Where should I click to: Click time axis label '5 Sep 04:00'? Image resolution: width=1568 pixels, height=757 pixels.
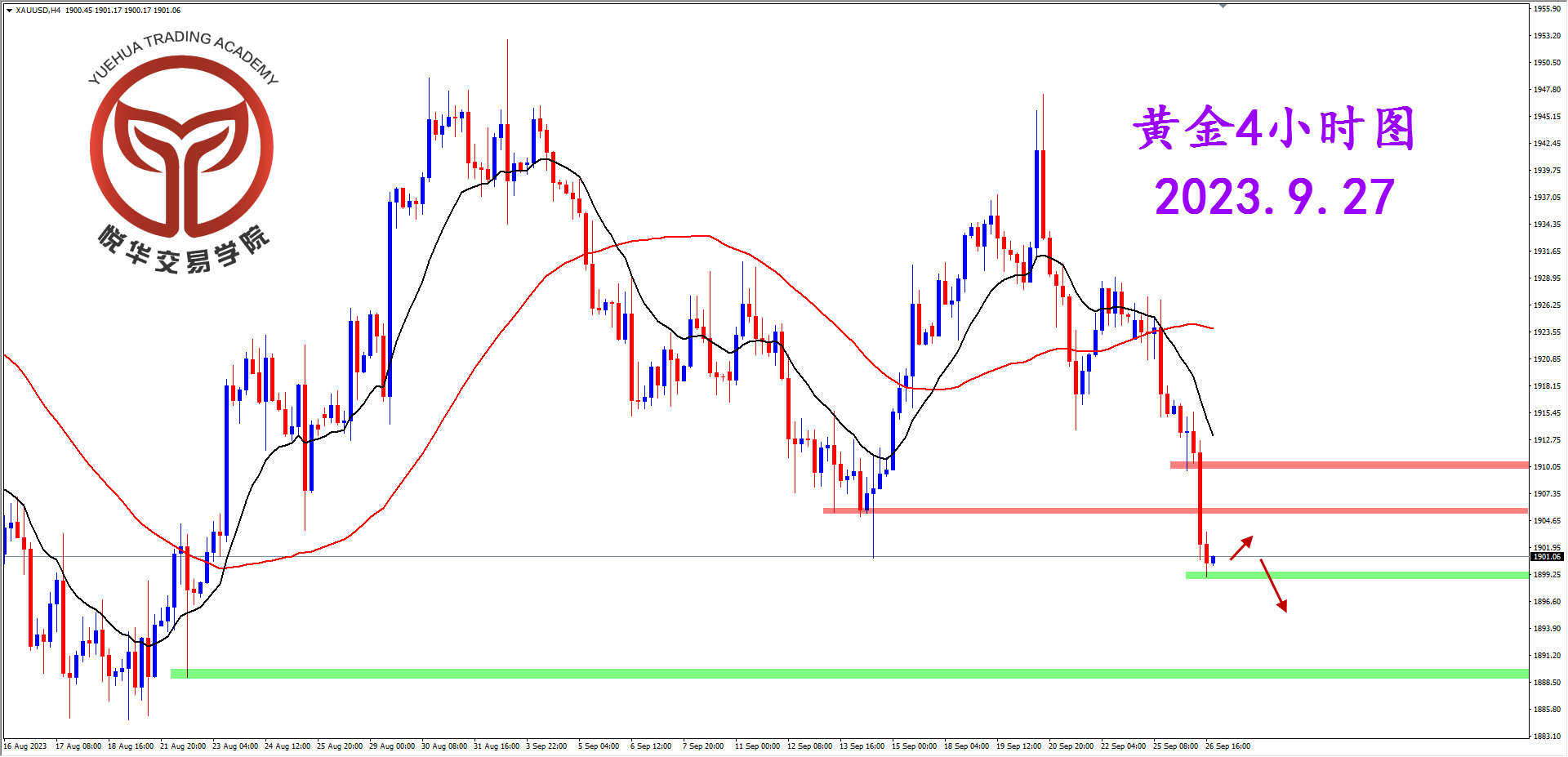pos(599,746)
